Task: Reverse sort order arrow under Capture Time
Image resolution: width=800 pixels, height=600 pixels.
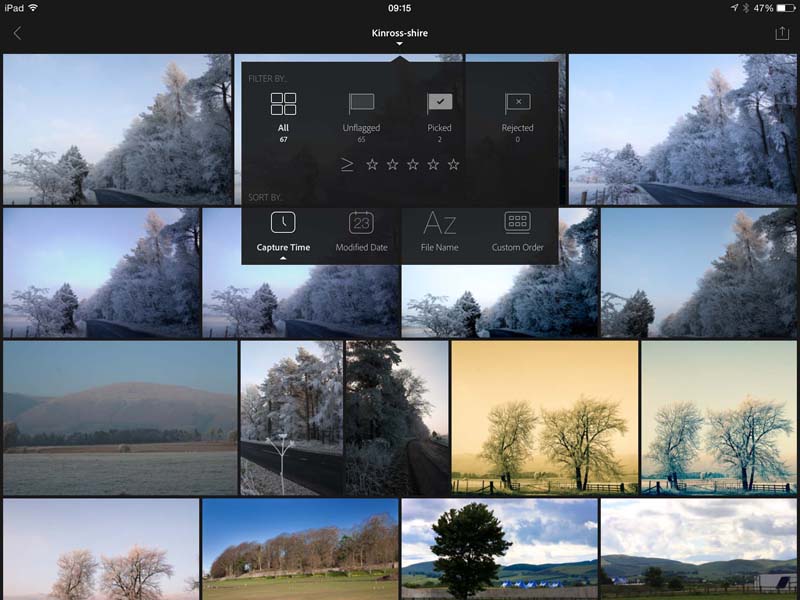Action: pyautogui.click(x=283, y=259)
